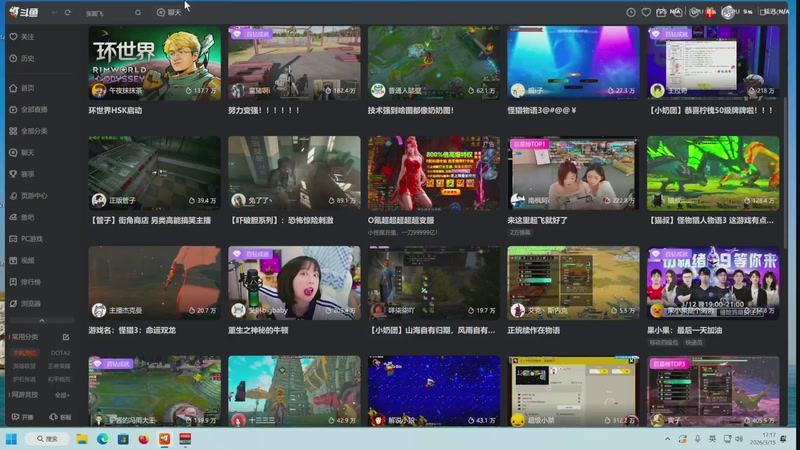The image size is (800, 450).
Task: Open 排行榜 (Rankings) in the sidebar
Action: tap(25, 282)
